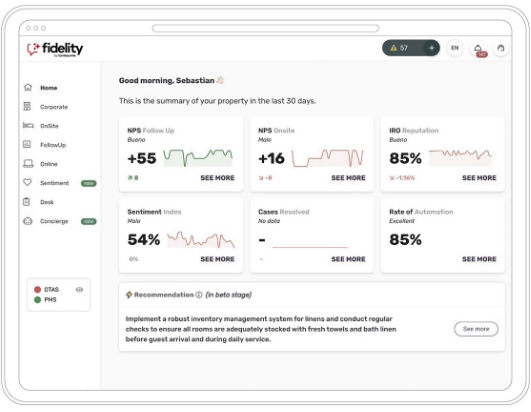Switch language with the EN button

pos(455,48)
